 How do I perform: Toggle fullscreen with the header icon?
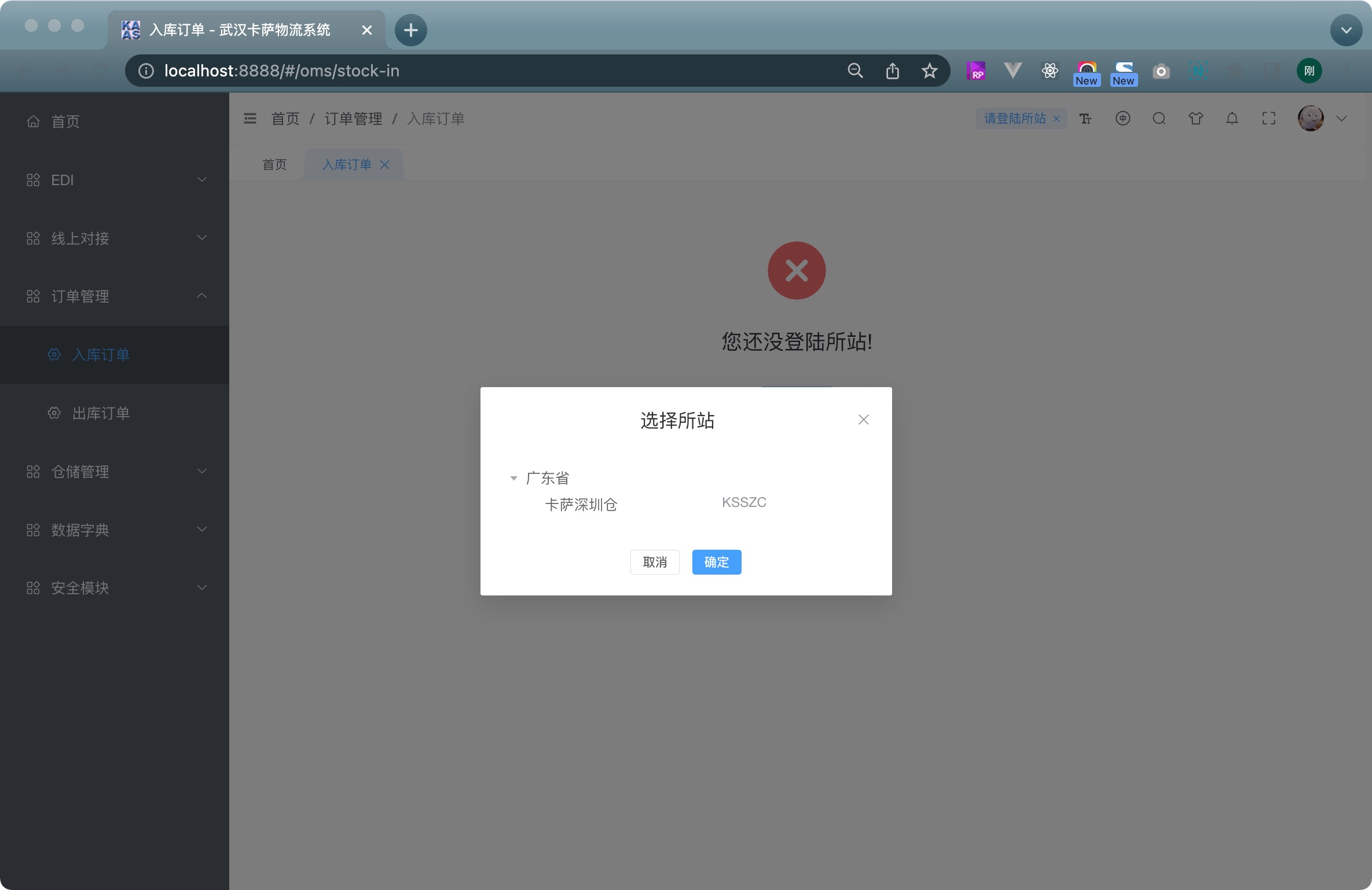click(x=1269, y=119)
